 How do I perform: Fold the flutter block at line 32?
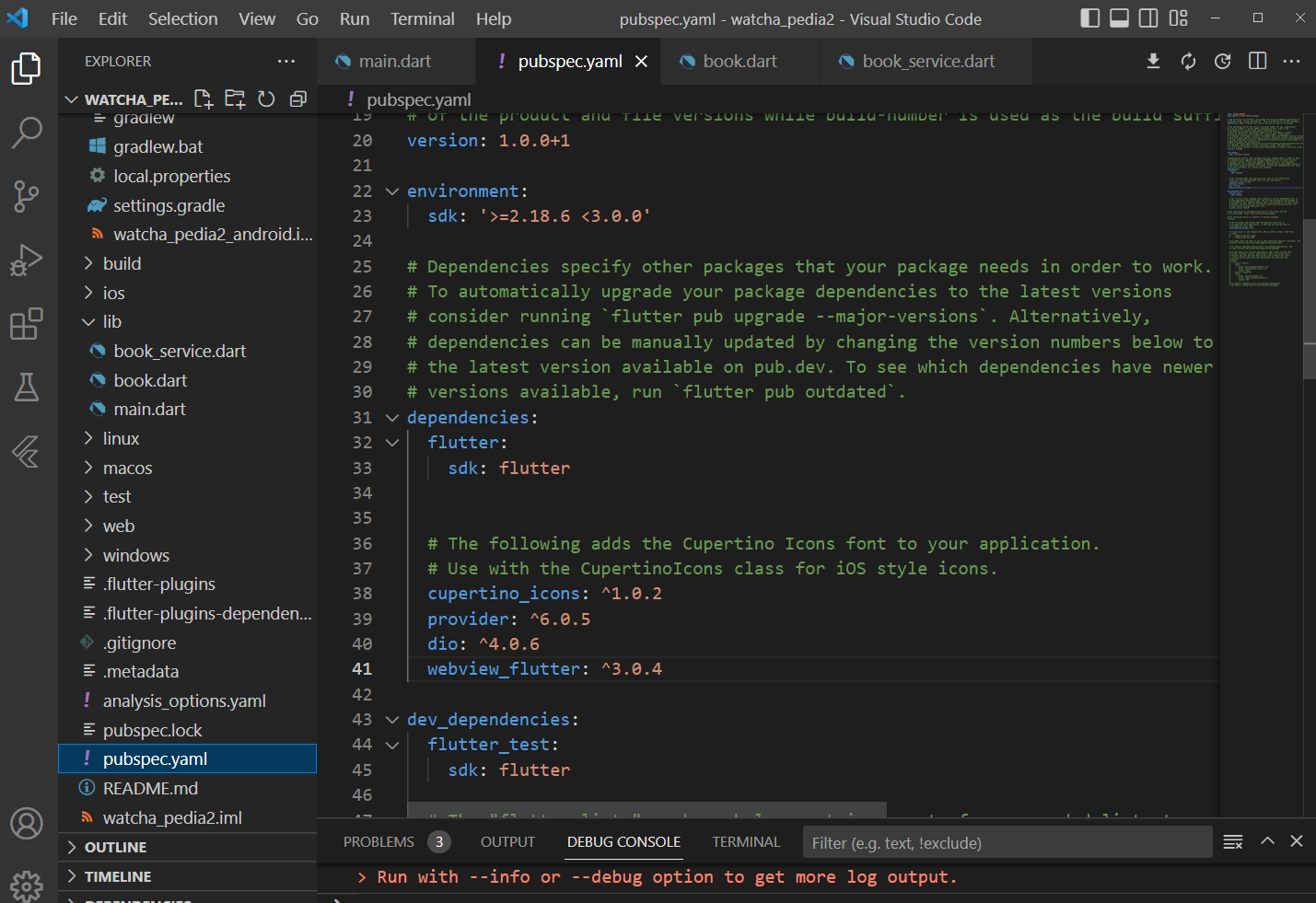pos(391,443)
